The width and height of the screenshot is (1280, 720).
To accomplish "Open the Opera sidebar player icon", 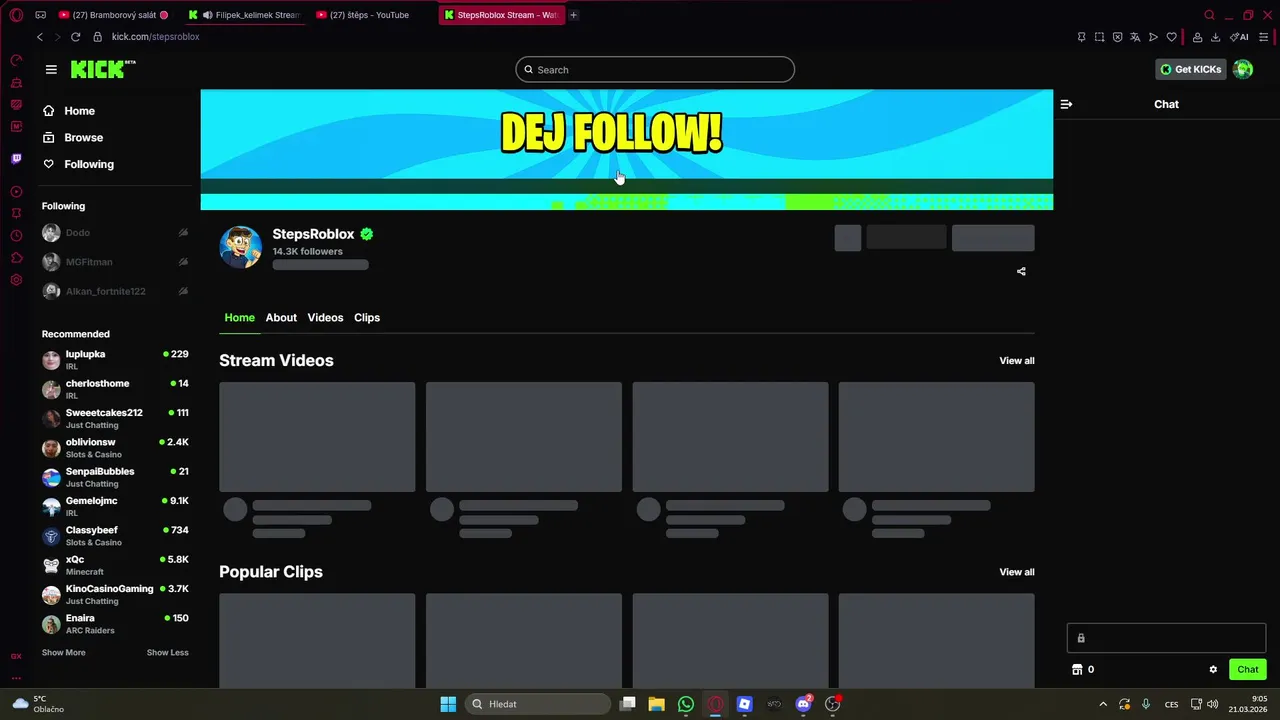I will pyautogui.click(x=16, y=192).
